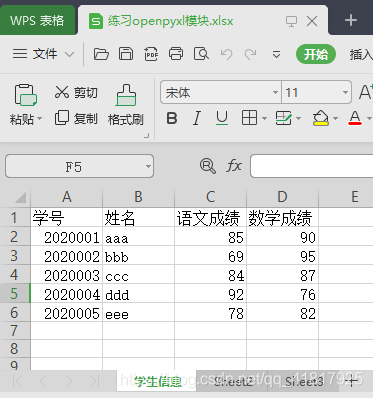Click the Copy button
Screen dimensions: 373x398
pos(76,118)
